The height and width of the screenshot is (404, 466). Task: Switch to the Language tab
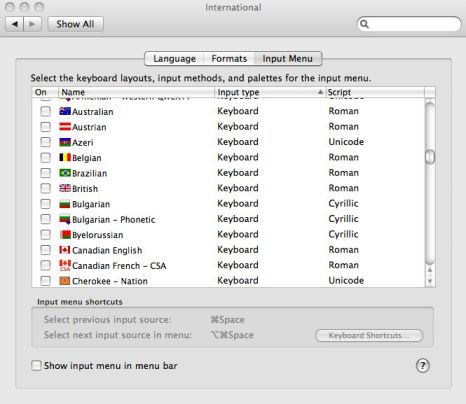(x=174, y=59)
